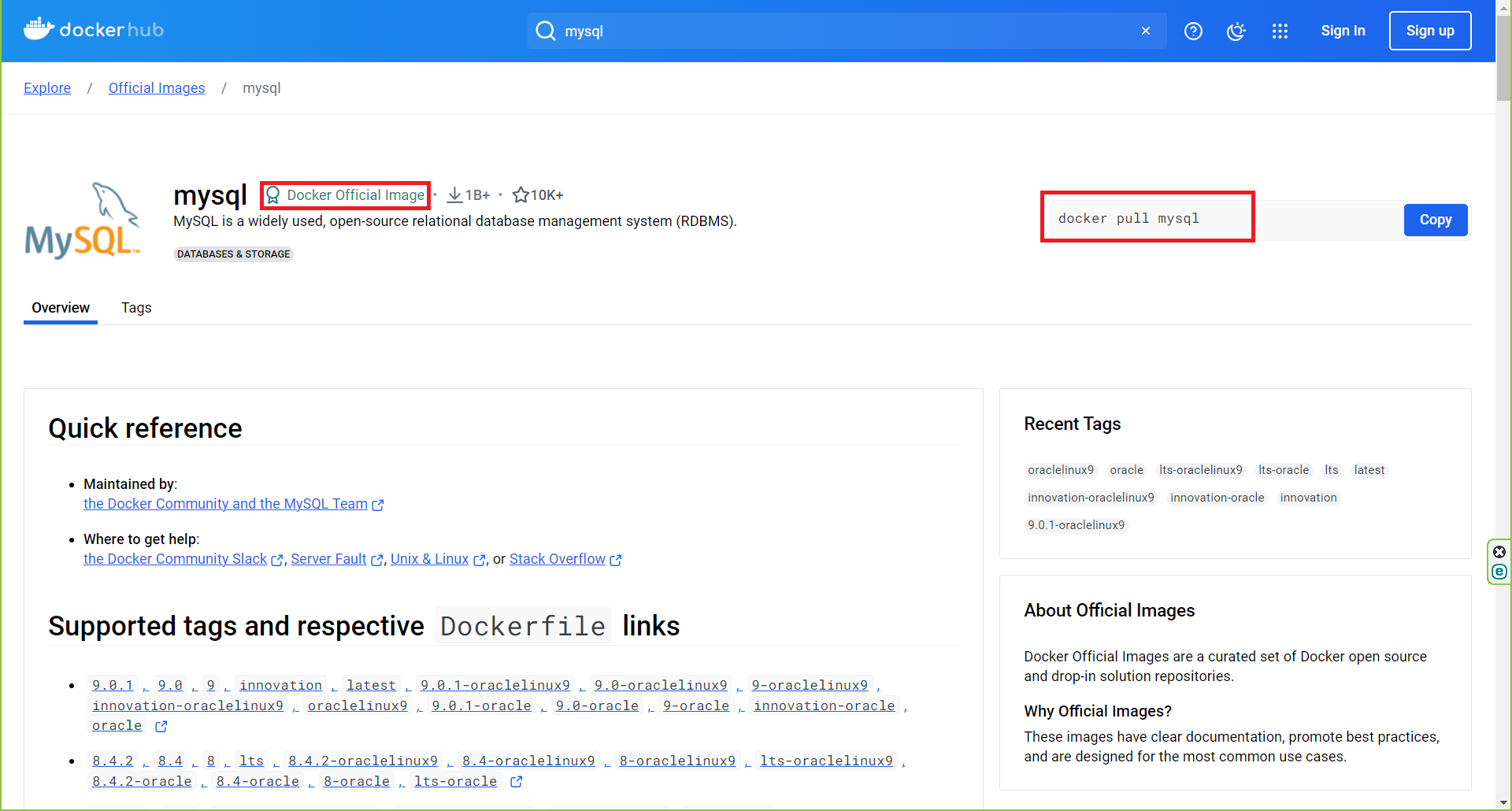Switch to the Tags tab

[136, 308]
